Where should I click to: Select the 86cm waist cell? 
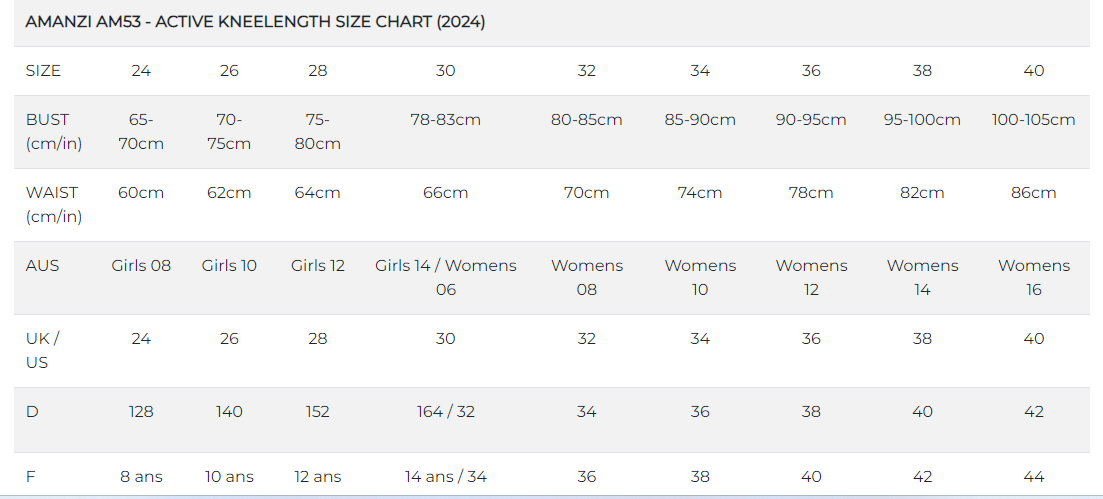[x=1033, y=193]
